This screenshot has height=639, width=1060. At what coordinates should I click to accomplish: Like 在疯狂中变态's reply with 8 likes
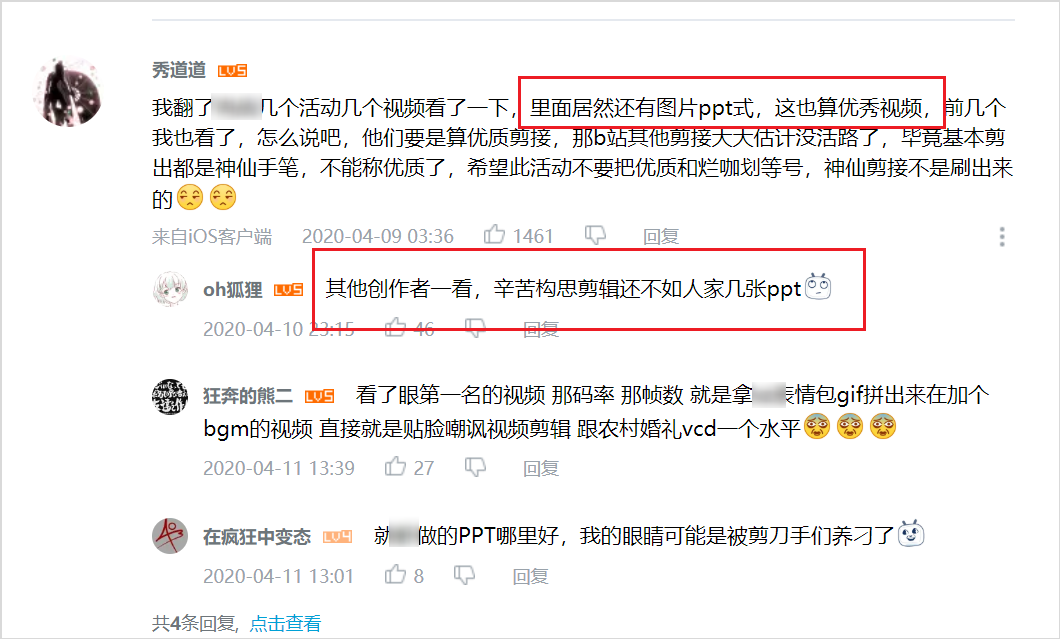[395, 574]
